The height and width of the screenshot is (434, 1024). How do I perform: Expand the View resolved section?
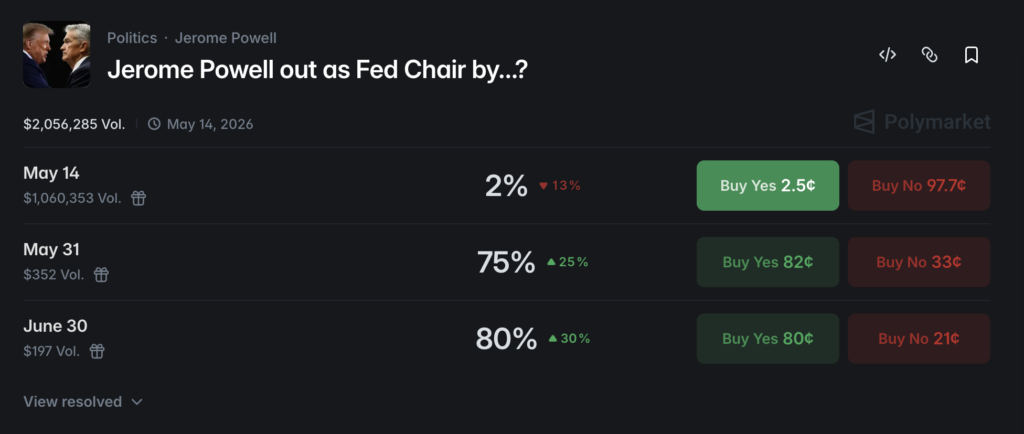[x=83, y=402]
